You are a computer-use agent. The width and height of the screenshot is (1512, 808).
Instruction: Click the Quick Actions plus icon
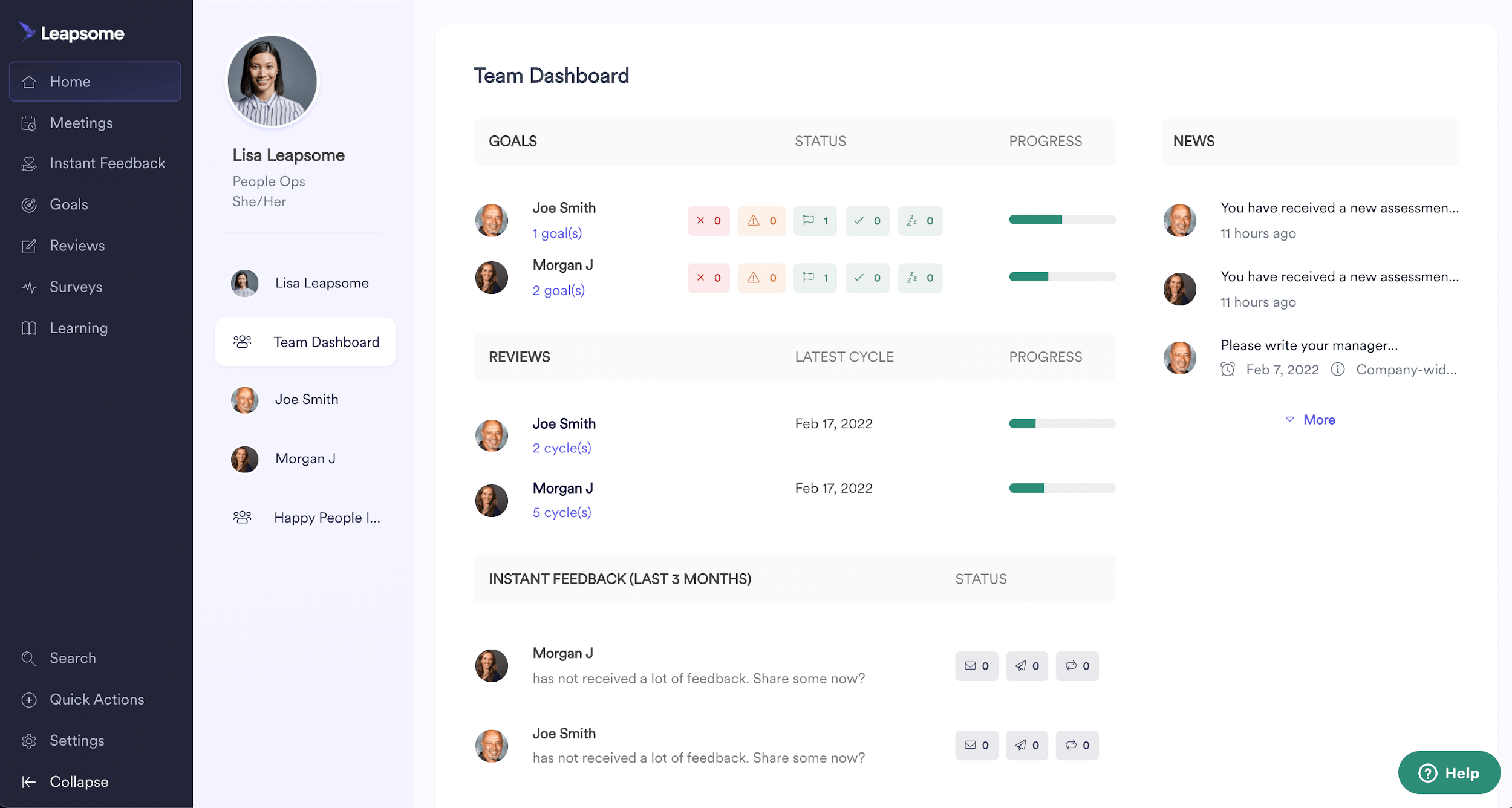tap(29, 699)
